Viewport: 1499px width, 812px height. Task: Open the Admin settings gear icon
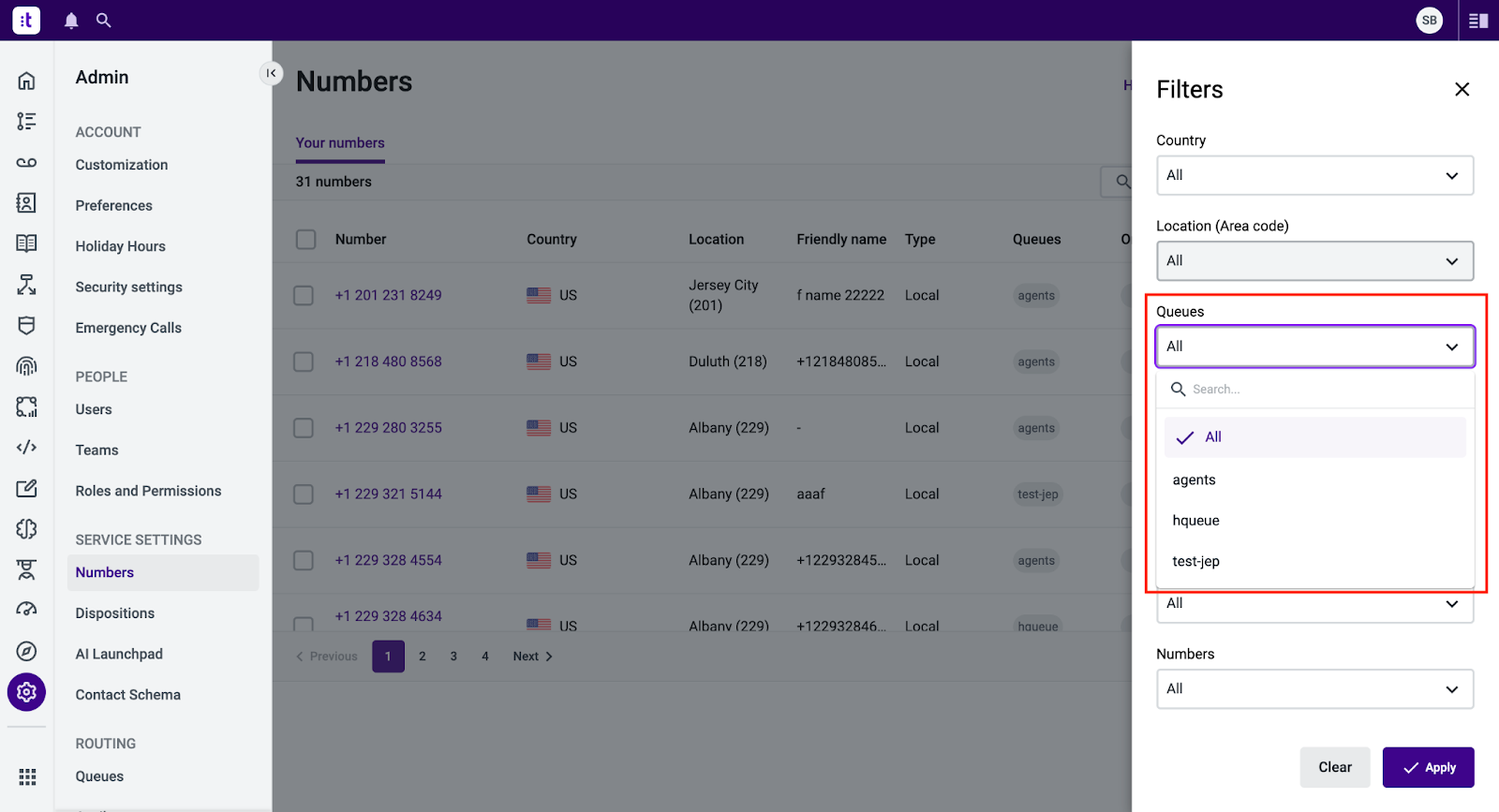click(26, 692)
